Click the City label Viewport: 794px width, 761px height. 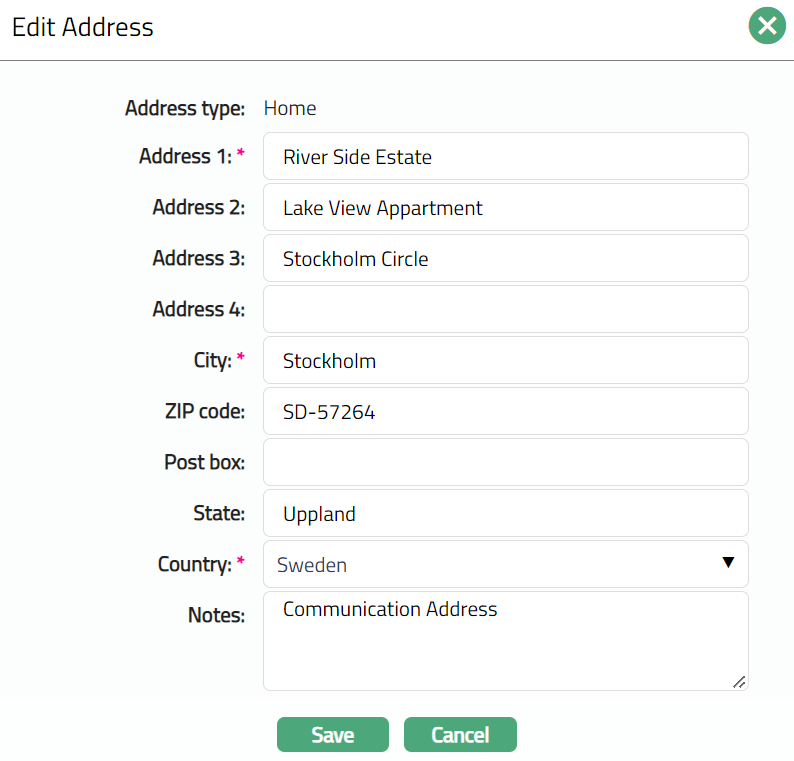tap(212, 361)
